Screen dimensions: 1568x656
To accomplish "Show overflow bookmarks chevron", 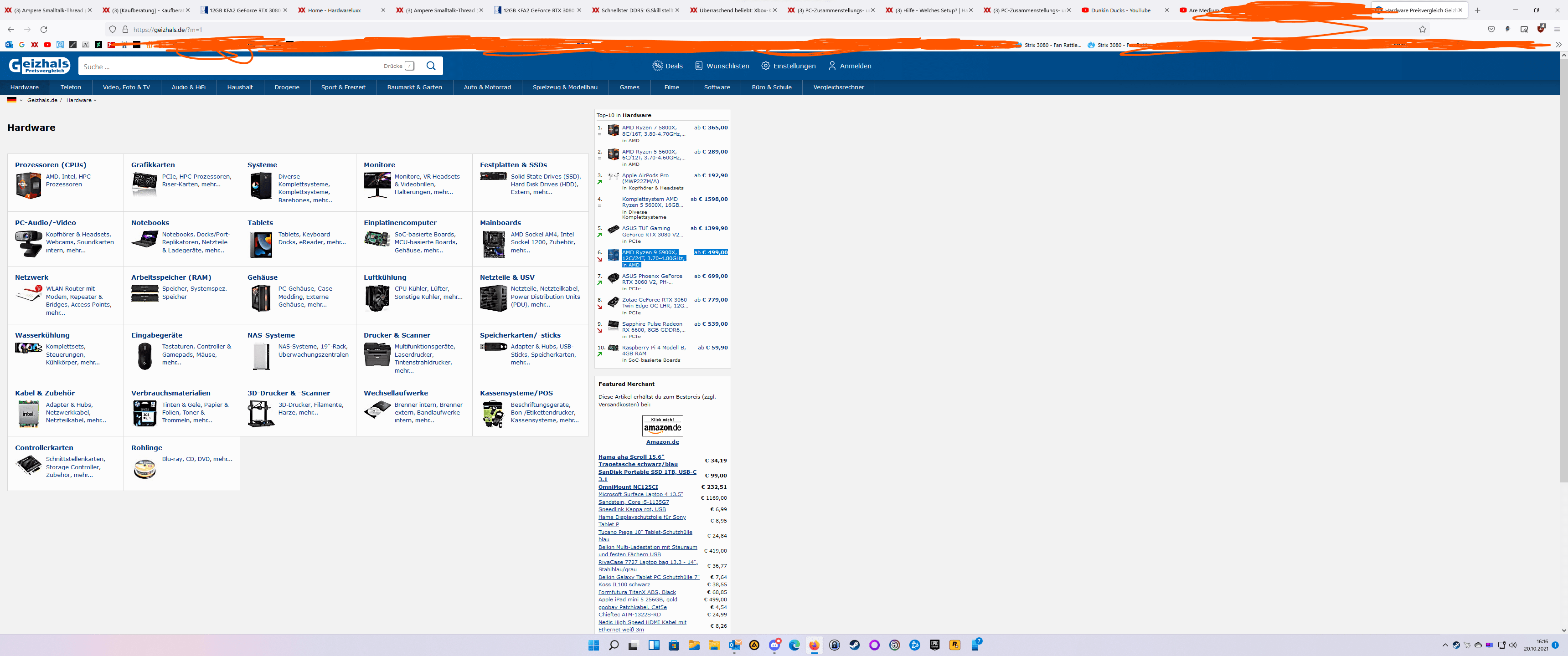I will click(x=1559, y=45).
